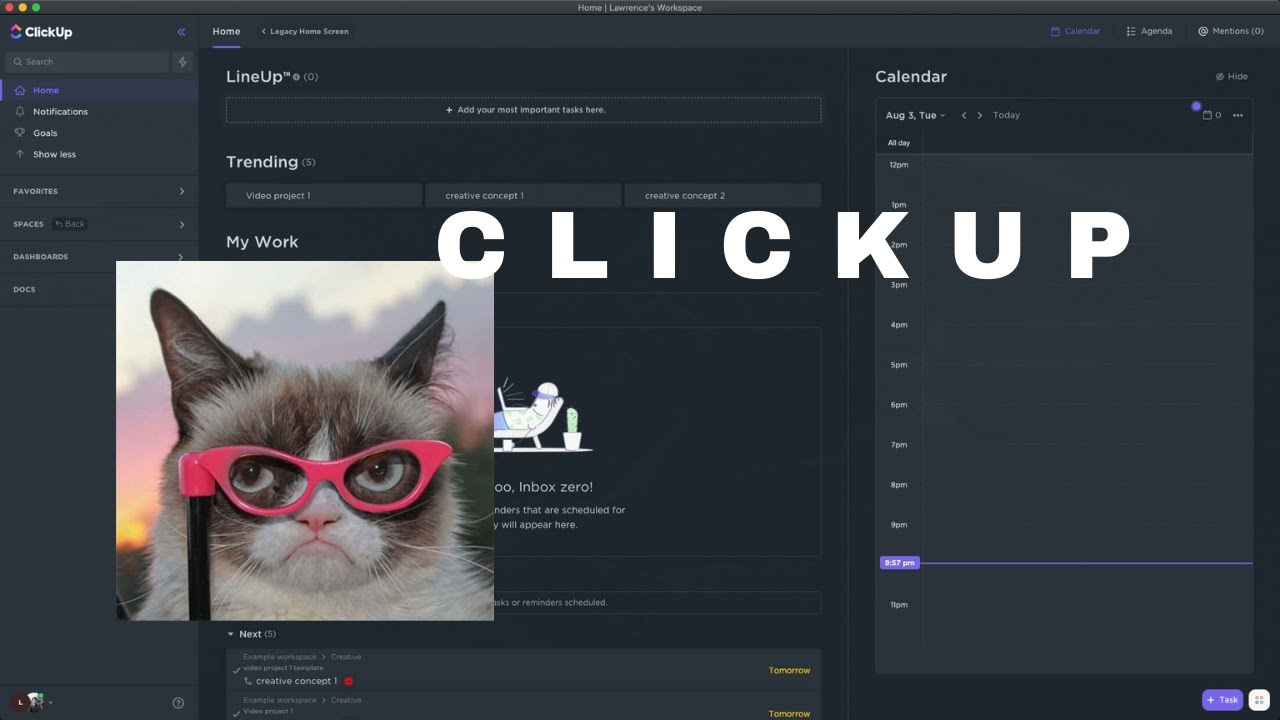Create a new task with the + Task button
This screenshot has width=1280, height=720.
[x=1222, y=700]
